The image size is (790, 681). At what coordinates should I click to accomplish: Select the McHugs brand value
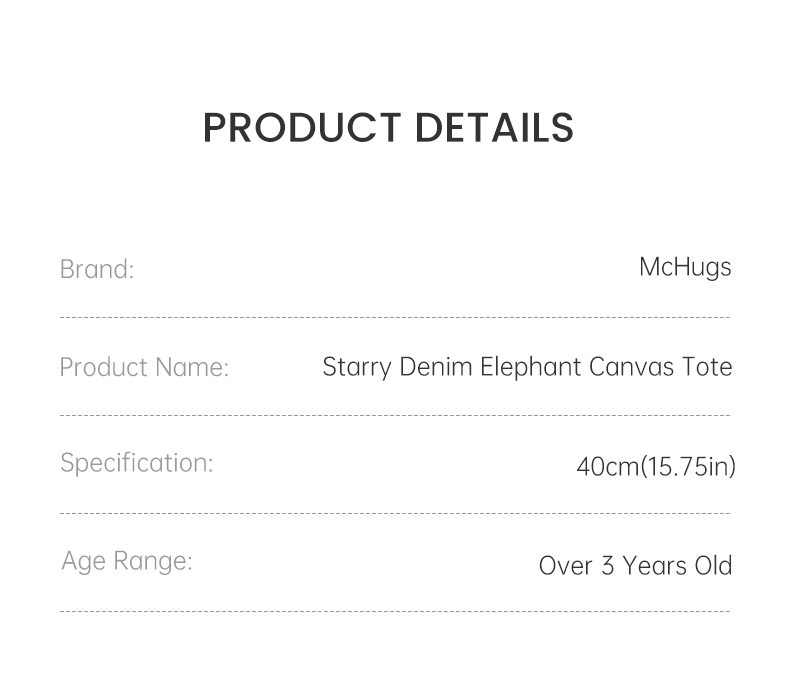coord(685,267)
